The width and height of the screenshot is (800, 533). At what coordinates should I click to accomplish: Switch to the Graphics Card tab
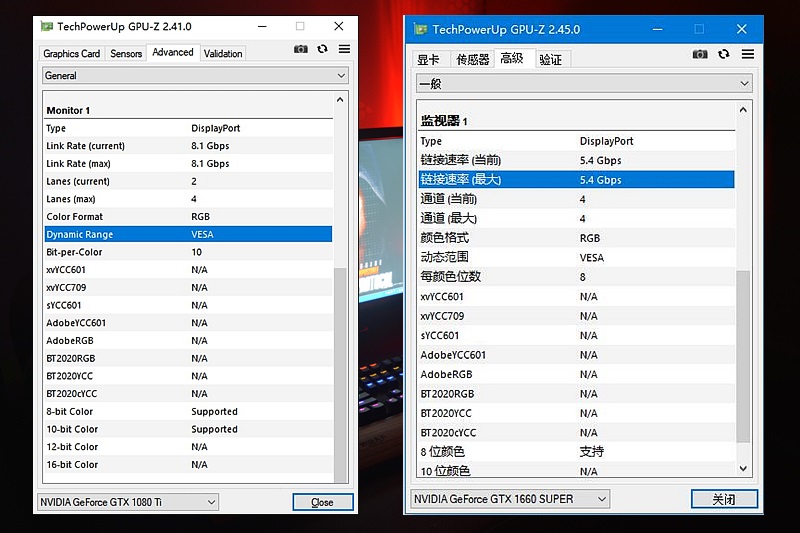tap(72, 53)
